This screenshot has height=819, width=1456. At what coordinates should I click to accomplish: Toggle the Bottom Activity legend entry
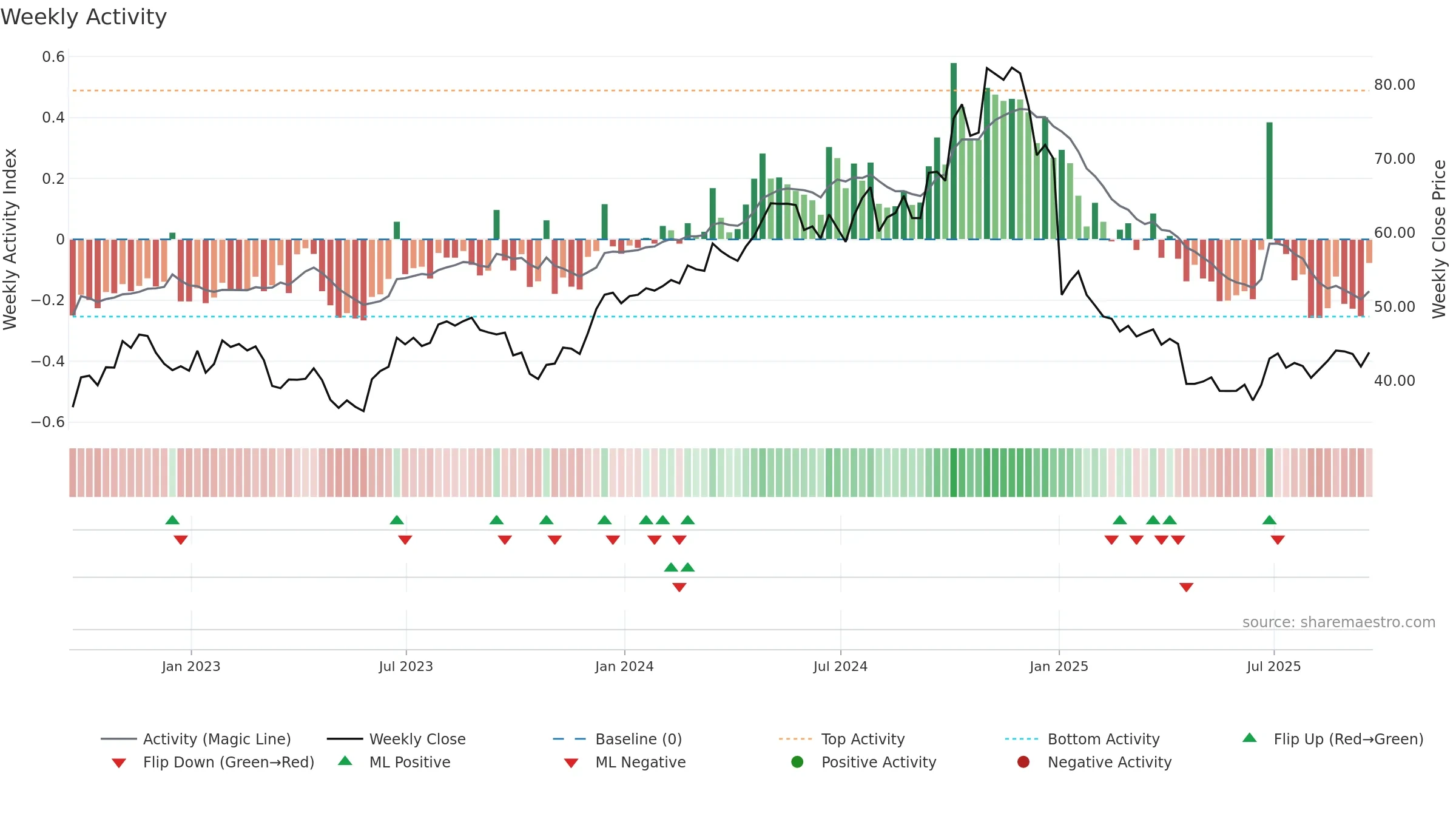pyautogui.click(x=1082, y=739)
